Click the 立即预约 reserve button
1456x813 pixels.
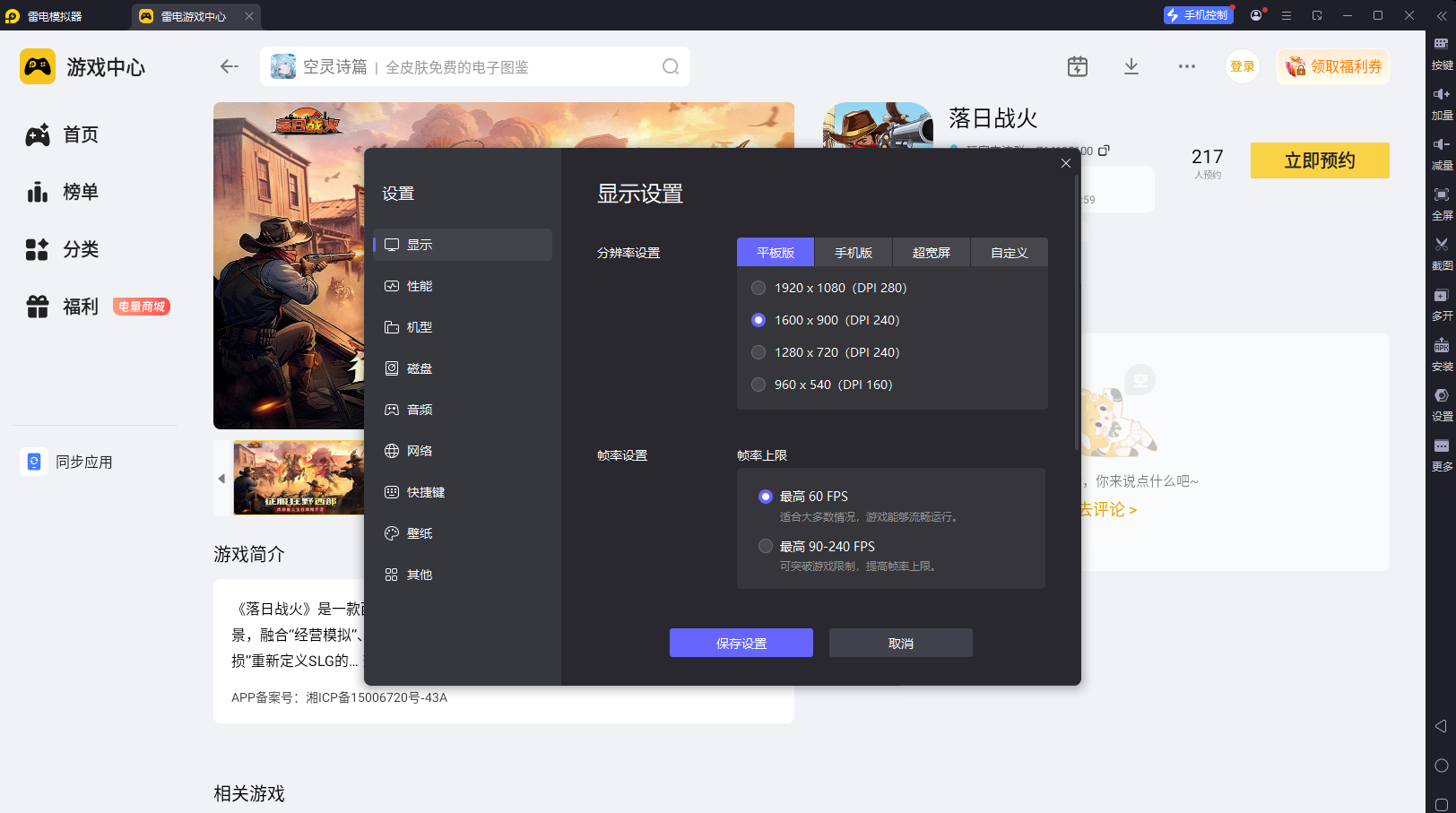tap(1320, 160)
